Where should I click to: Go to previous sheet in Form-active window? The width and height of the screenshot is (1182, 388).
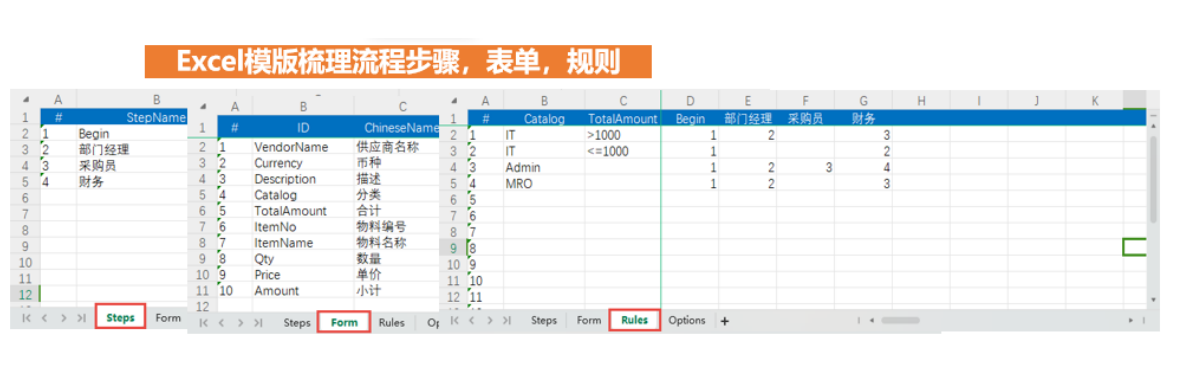(222, 323)
